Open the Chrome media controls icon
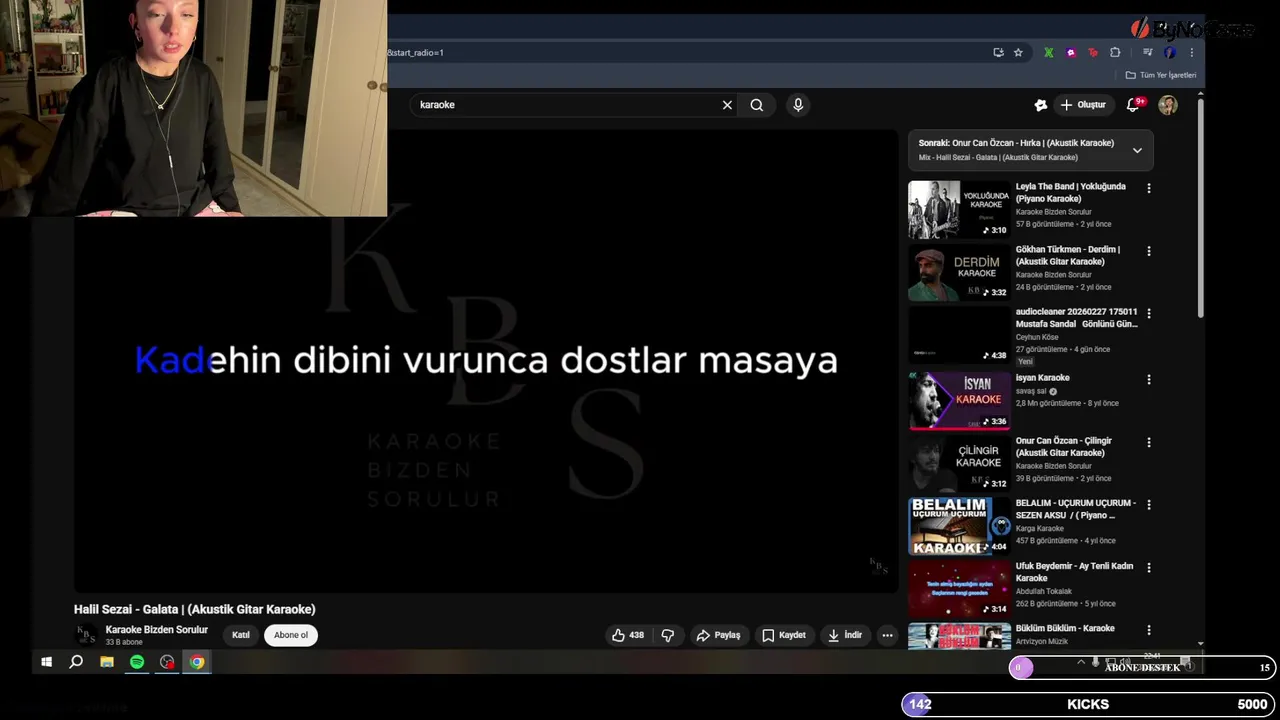The image size is (1280, 720). point(1147,53)
